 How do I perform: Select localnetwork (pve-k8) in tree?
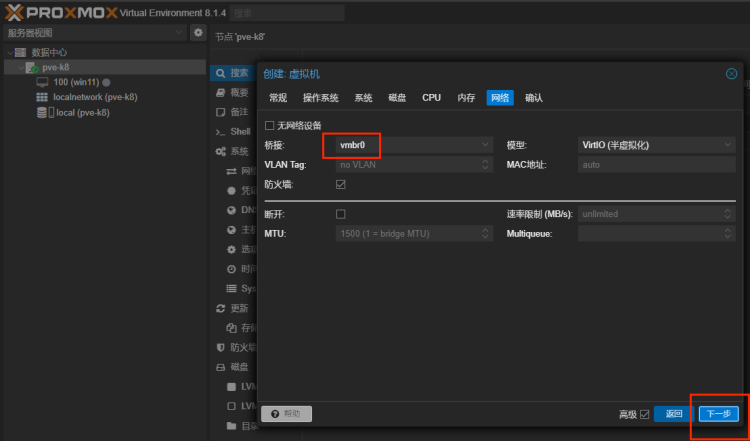point(95,97)
